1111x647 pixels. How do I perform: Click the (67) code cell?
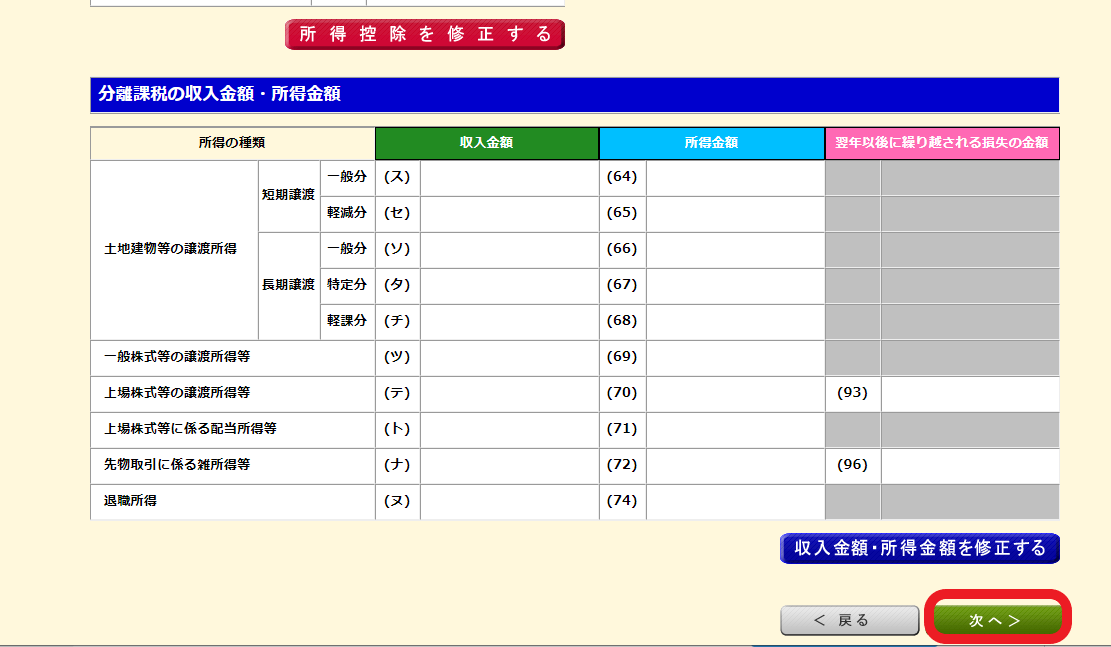coord(622,286)
